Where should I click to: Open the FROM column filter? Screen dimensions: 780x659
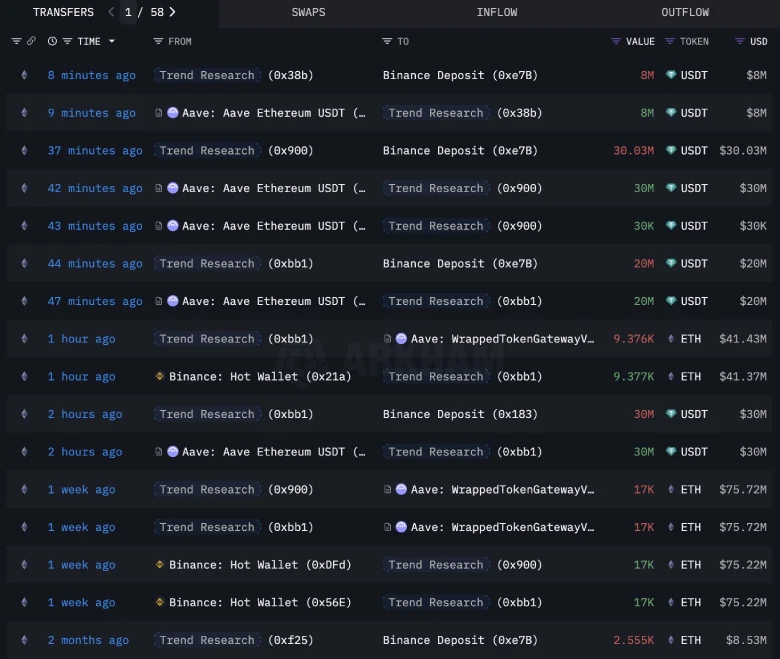(158, 41)
